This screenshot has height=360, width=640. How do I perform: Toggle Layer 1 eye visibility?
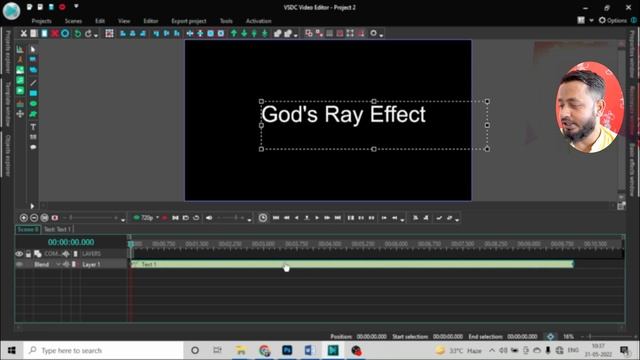pyautogui.click(x=19, y=264)
